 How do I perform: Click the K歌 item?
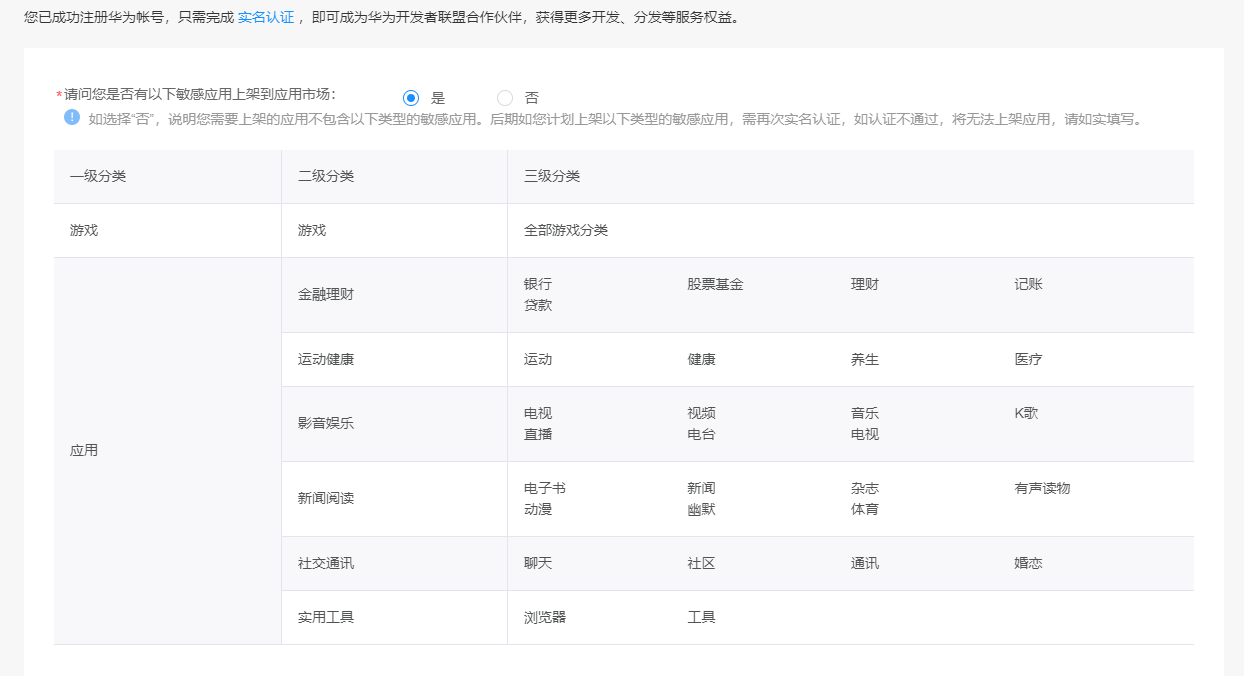(1026, 413)
